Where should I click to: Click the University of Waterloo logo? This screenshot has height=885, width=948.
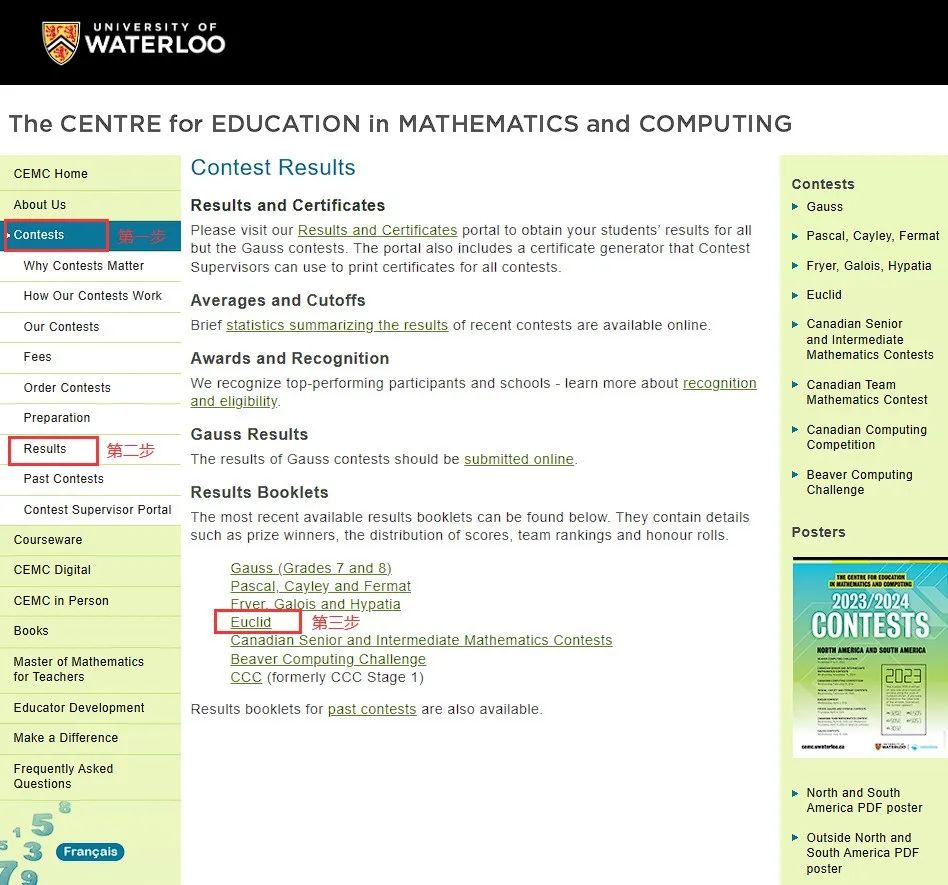(x=134, y=42)
